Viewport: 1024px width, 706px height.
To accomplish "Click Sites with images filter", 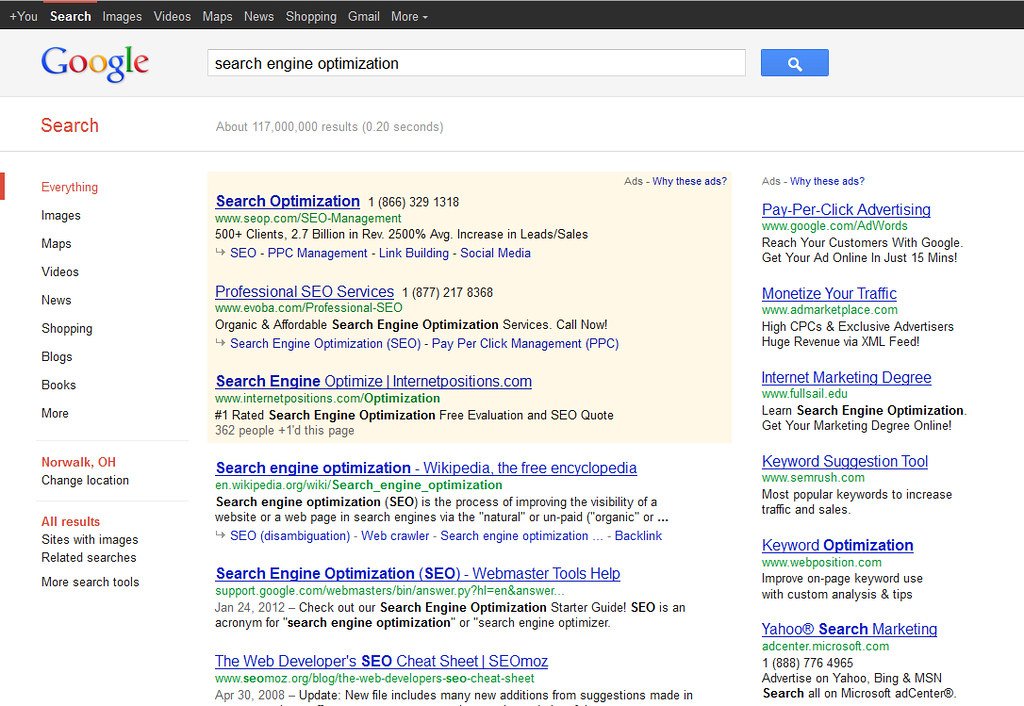I will 89,539.
